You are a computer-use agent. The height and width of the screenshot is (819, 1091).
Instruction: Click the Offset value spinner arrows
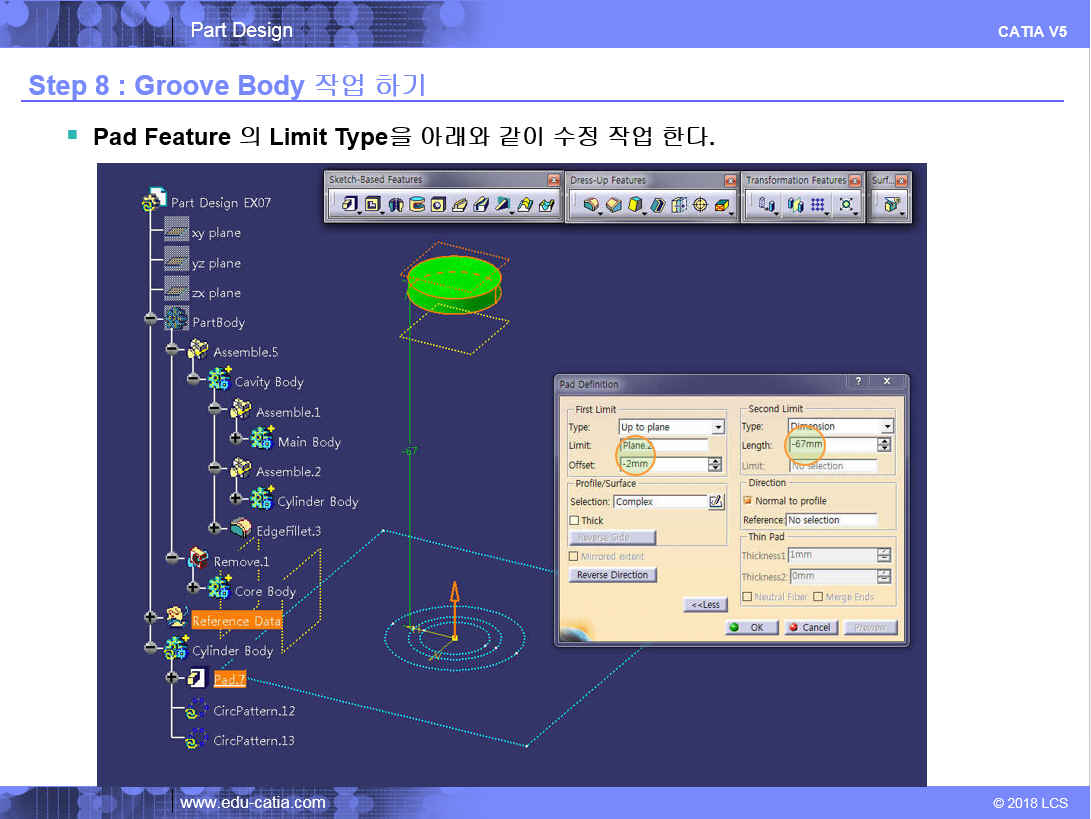[x=715, y=465]
